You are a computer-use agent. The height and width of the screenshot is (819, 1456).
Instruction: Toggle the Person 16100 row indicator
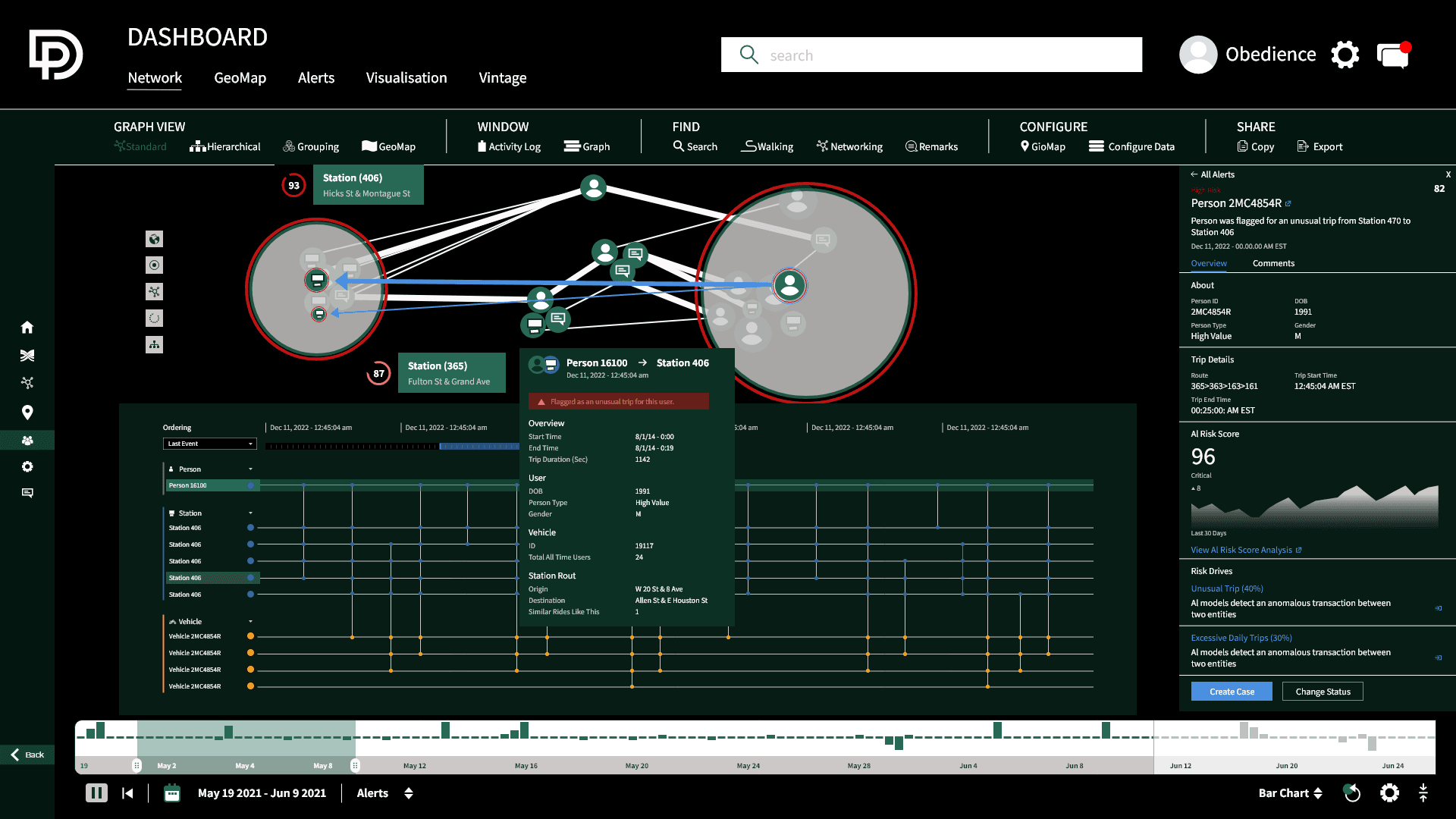coord(250,485)
